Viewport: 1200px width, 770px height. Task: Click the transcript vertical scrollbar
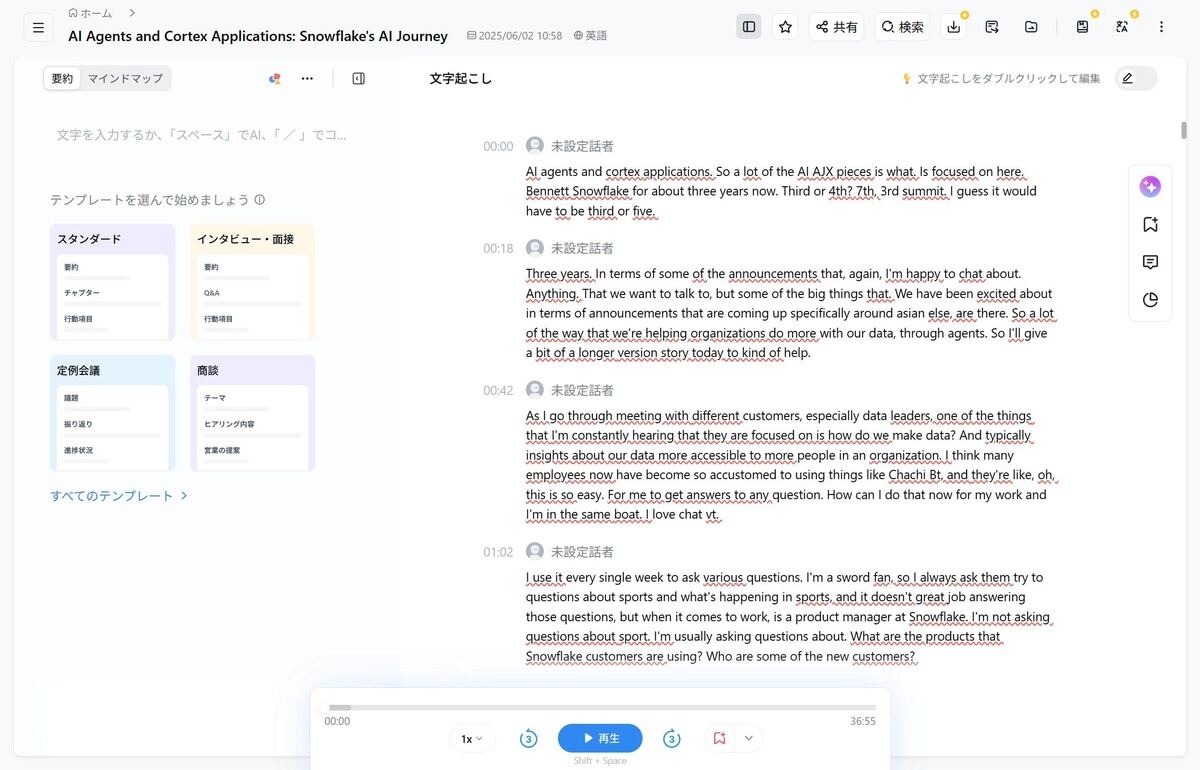click(1184, 130)
